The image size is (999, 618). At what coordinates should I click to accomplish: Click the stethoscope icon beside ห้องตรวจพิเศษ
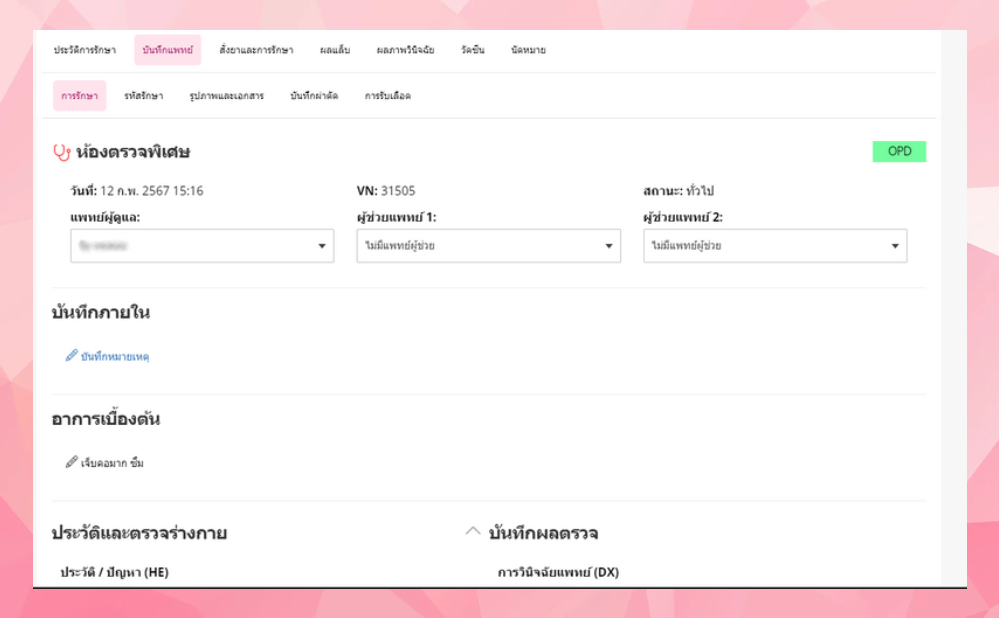click(x=61, y=152)
